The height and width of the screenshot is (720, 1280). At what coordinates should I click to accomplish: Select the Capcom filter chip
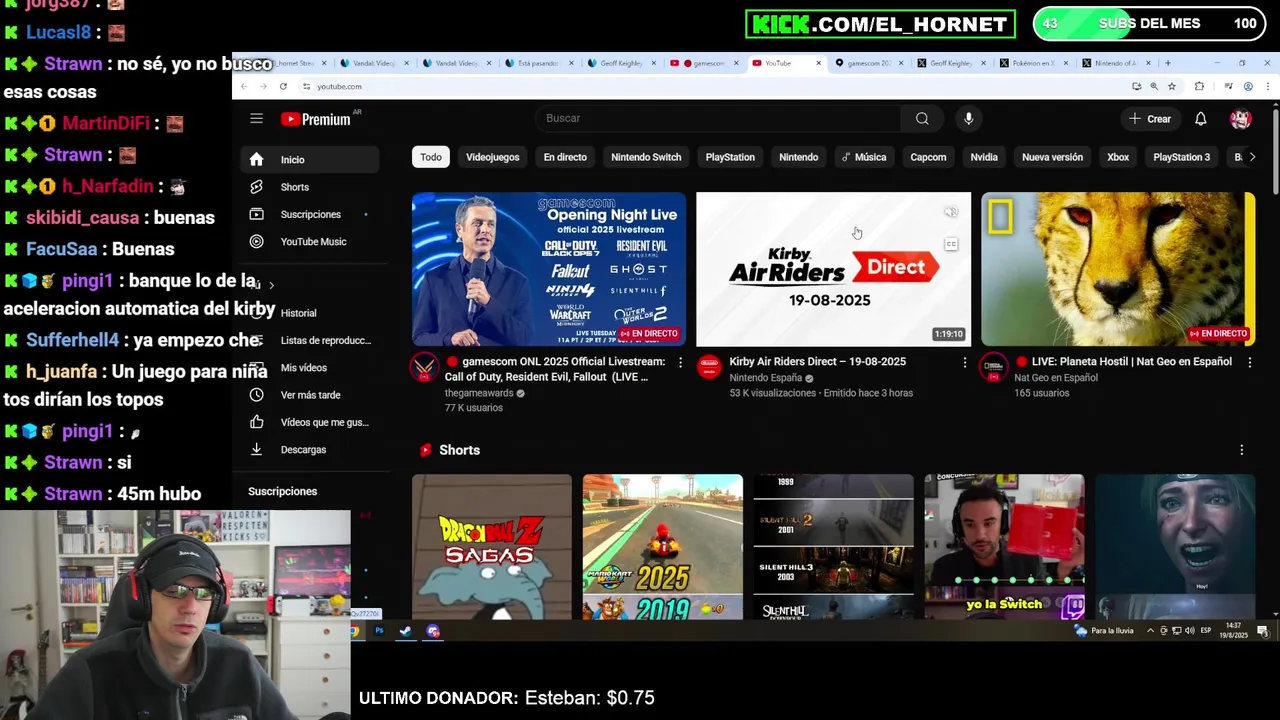tap(928, 157)
